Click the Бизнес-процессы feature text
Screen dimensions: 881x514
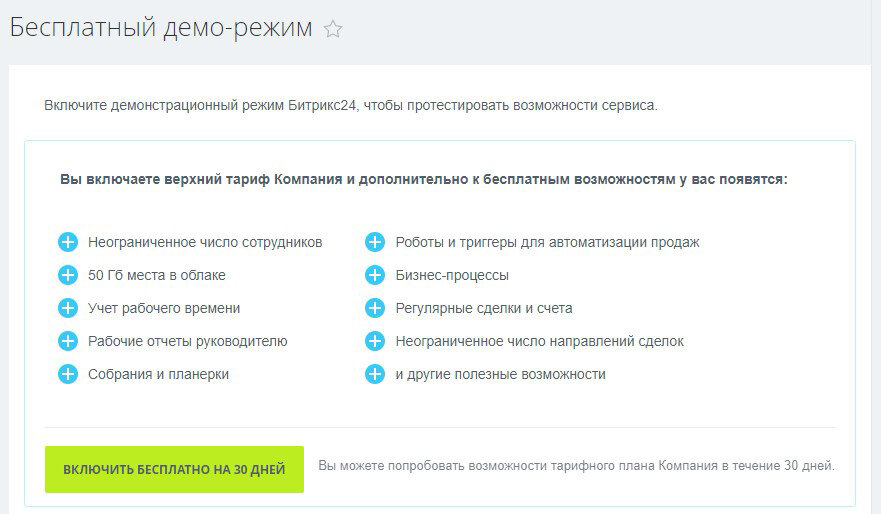coord(452,275)
